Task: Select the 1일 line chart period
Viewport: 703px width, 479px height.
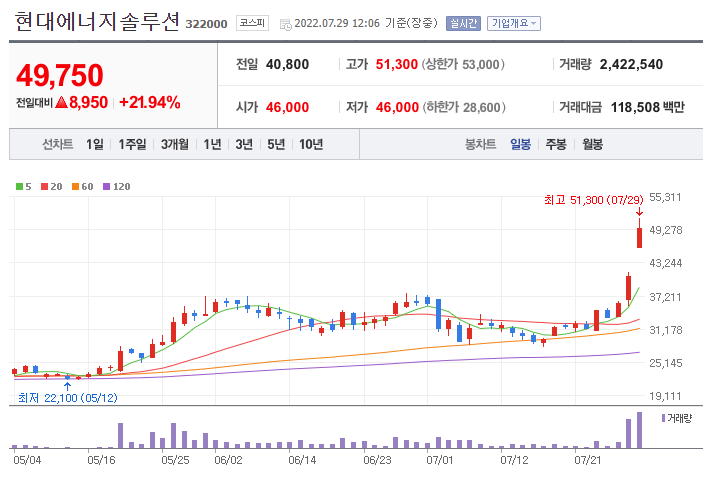Action: tap(95, 144)
